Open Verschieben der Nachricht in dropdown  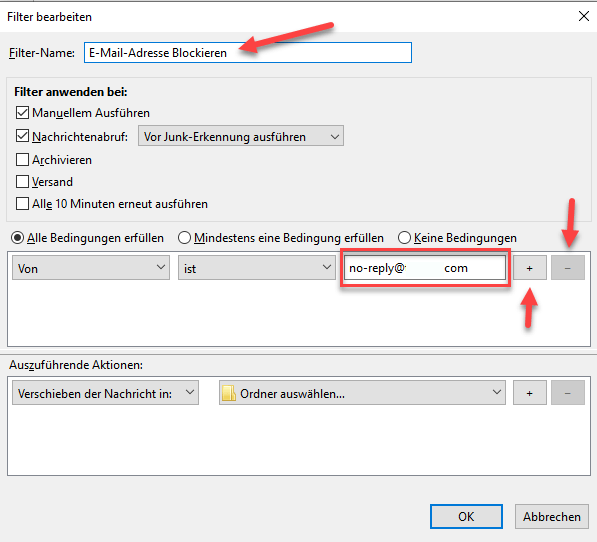click(105, 393)
